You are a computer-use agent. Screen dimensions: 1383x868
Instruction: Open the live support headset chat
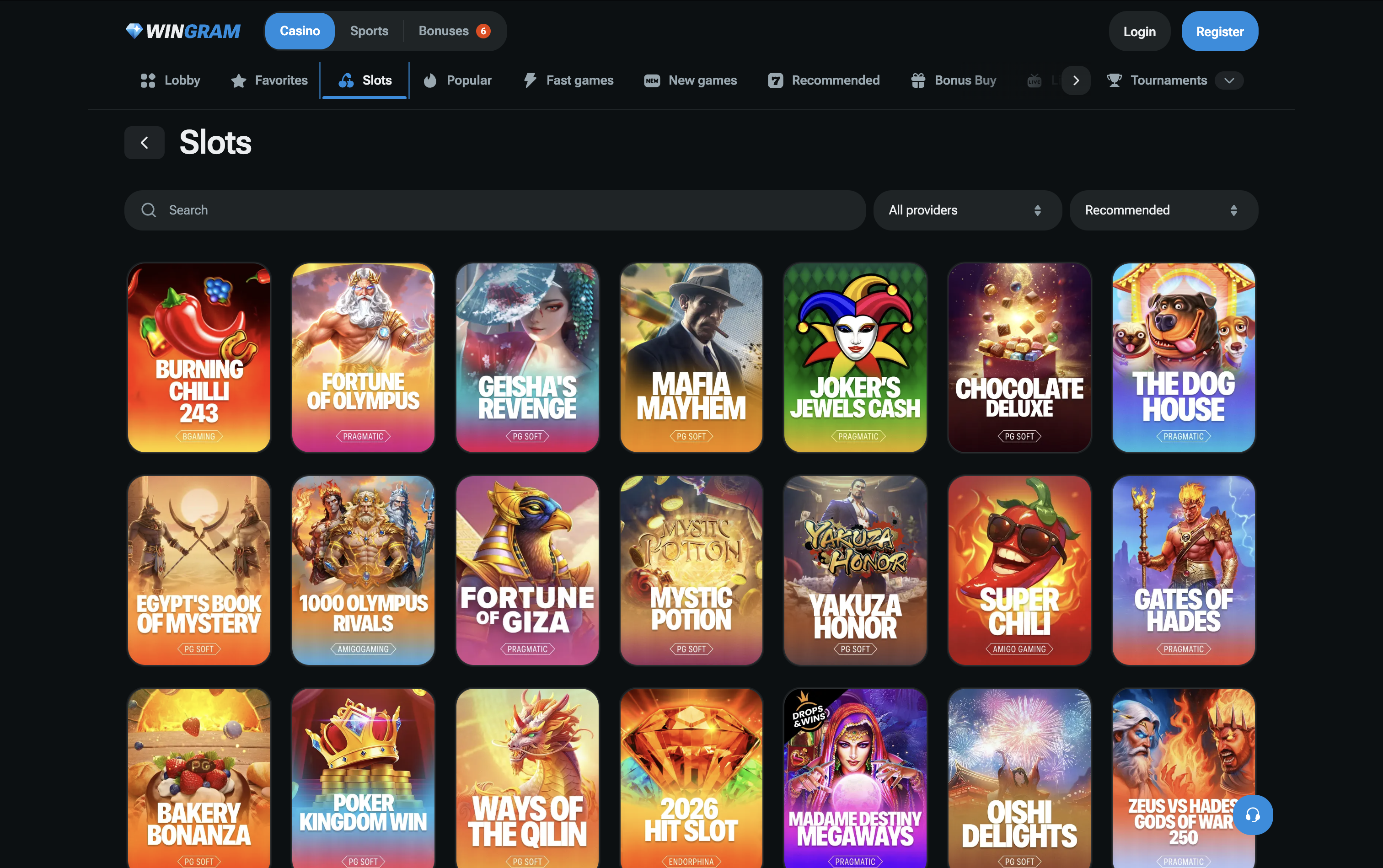(x=1252, y=814)
